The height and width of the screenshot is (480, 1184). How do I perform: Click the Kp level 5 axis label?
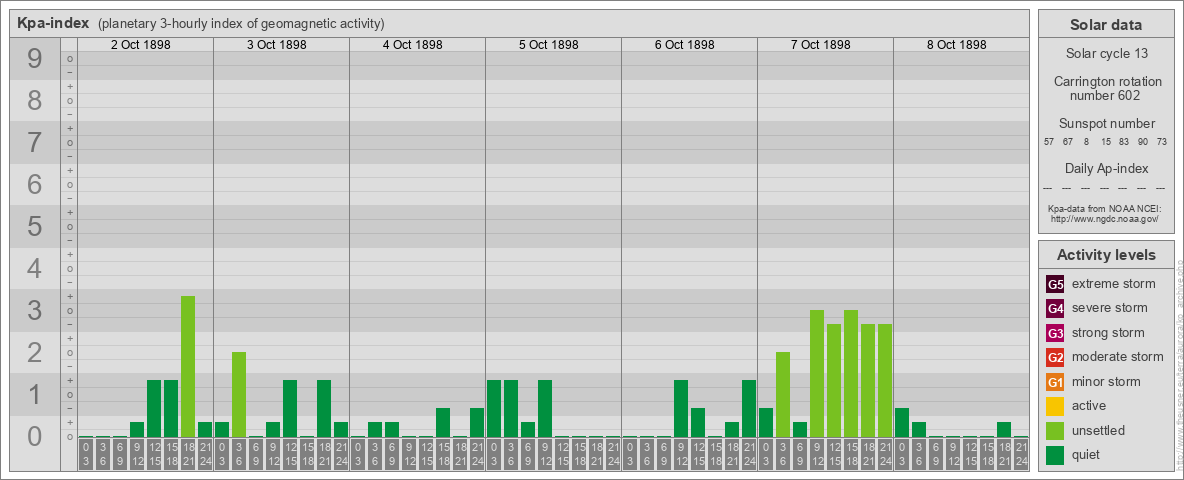click(35, 227)
